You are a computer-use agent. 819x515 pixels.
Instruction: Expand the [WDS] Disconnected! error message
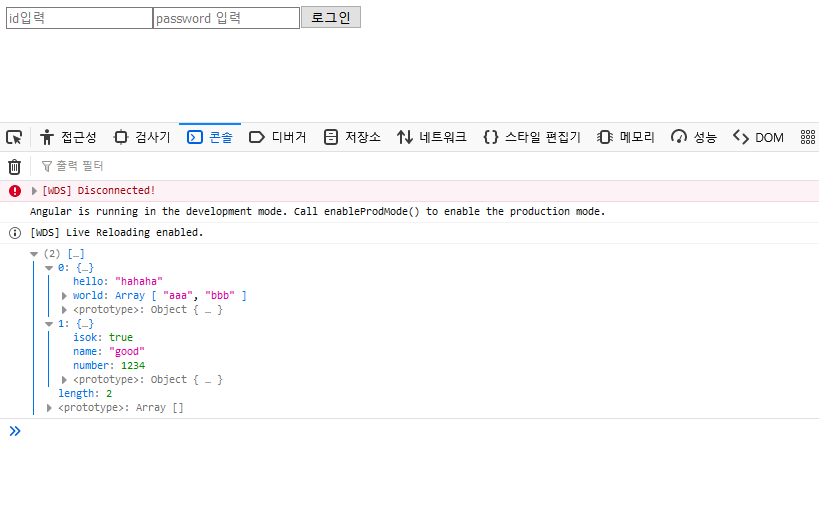click(x=34, y=191)
